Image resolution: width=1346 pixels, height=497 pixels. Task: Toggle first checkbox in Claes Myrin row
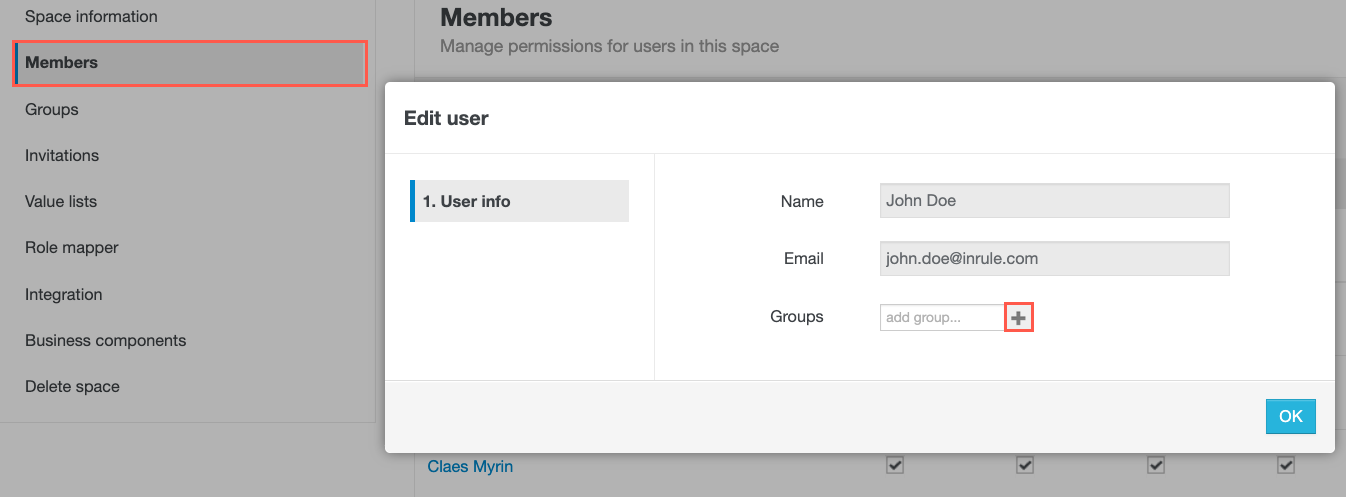(x=895, y=465)
